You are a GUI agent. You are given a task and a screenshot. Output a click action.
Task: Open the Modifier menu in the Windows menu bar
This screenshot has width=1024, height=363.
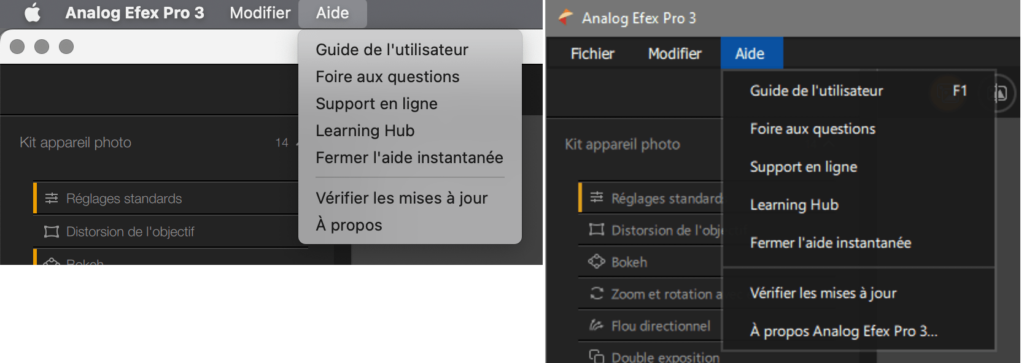click(x=675, y=54)
